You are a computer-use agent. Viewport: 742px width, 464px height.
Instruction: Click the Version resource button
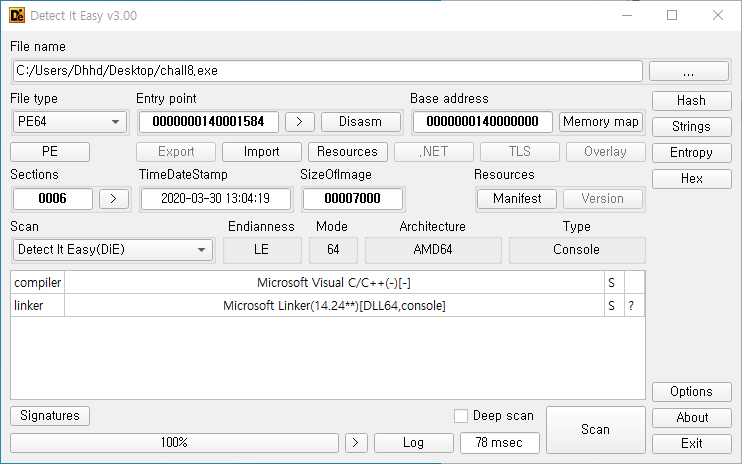click(603, 199)
